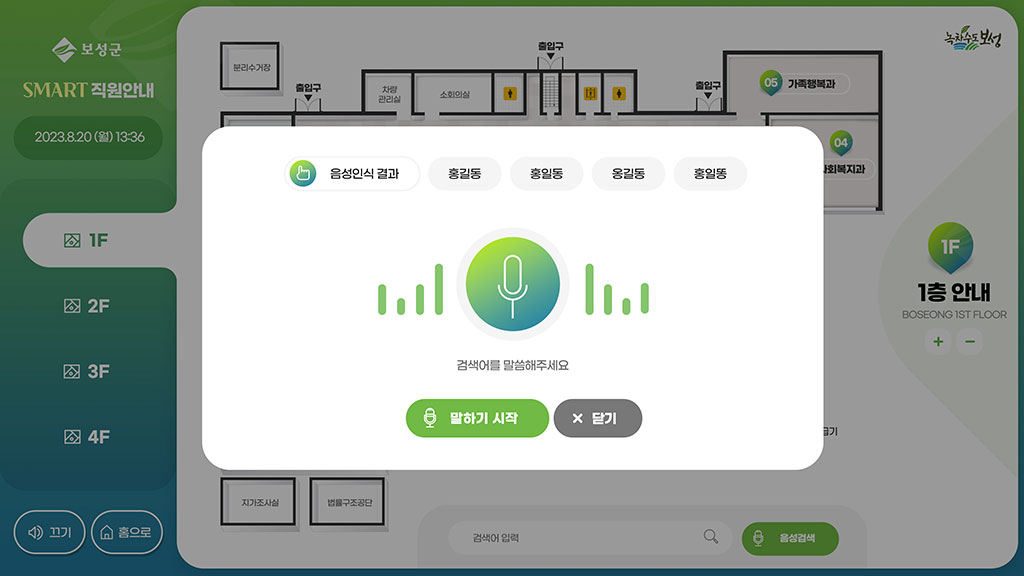Select the 05 가족행복과 map marker
1024x576 pixels.
click(x=805, y=84)
